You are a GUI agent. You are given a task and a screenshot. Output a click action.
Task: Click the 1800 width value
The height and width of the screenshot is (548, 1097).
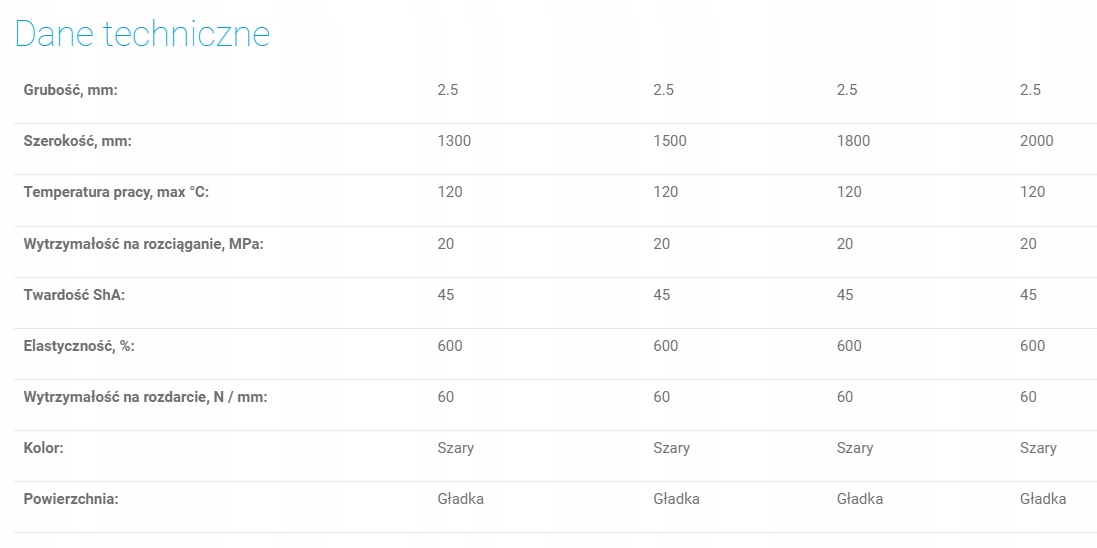point(853,141)
